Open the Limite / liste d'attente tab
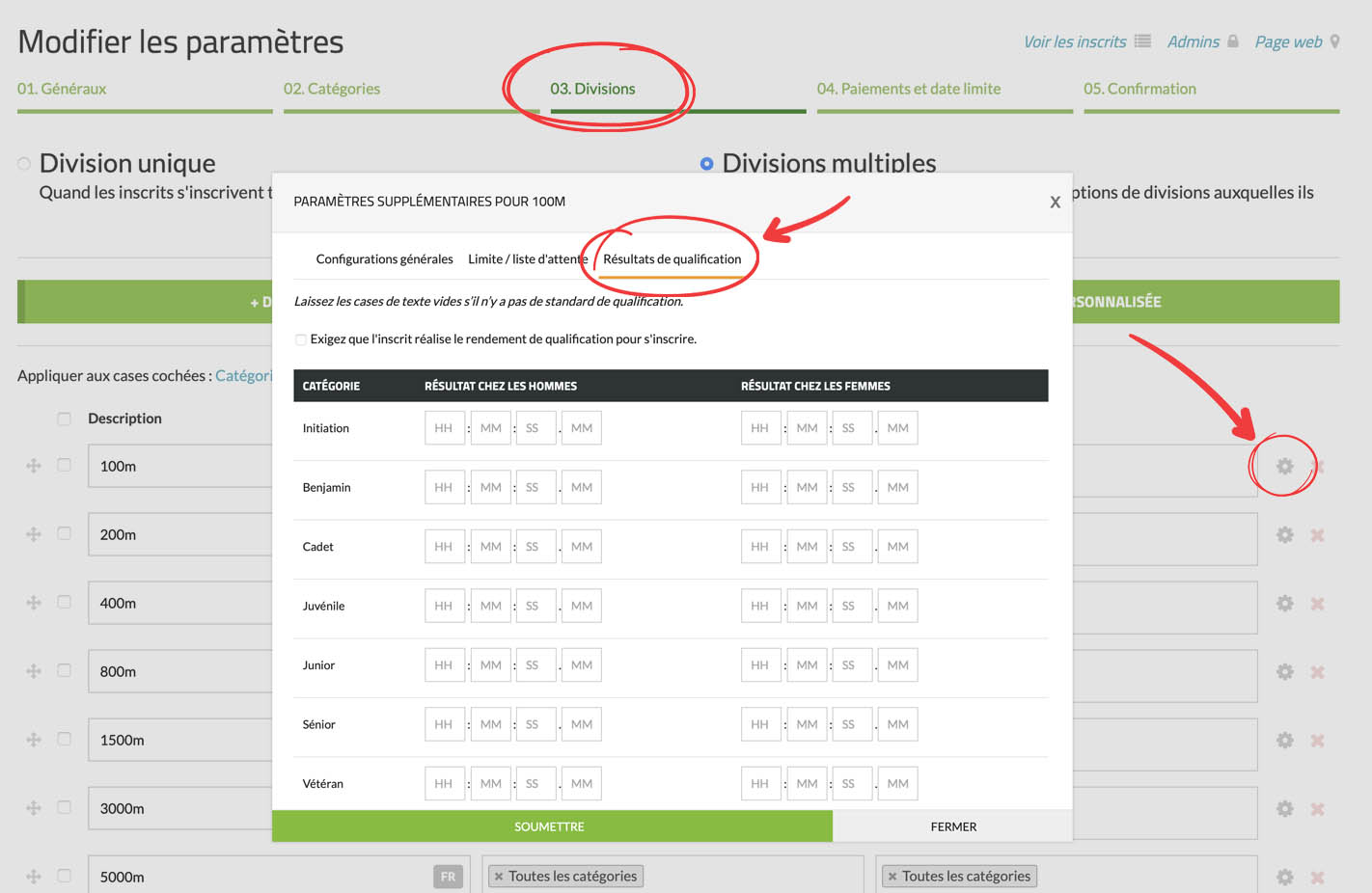The height and width of the screenshot is (893, 1372). point(527,259)
